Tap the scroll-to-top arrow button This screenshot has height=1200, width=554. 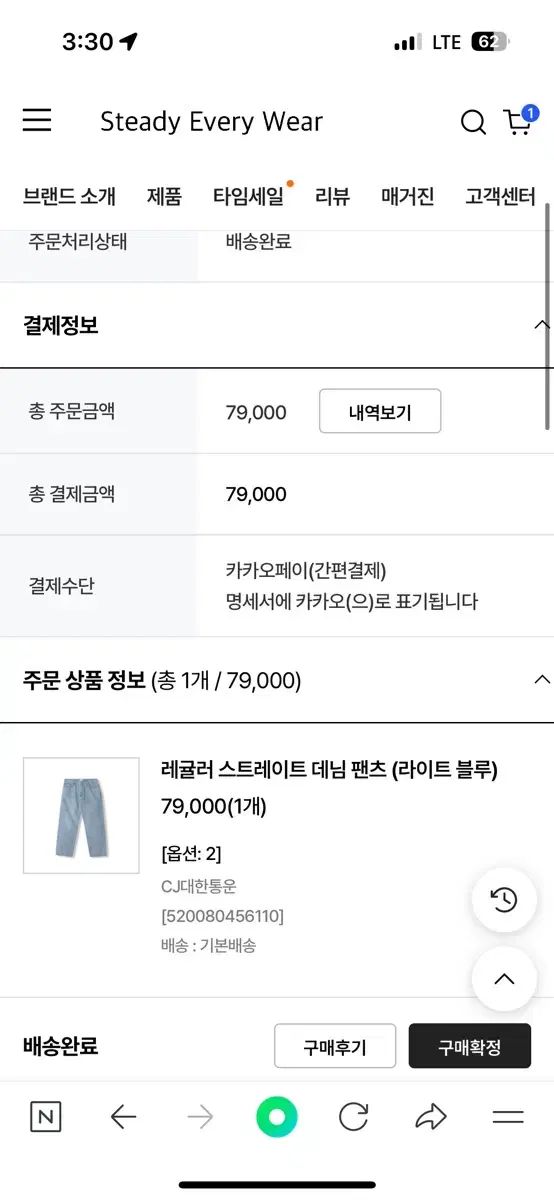pos(504,979)
